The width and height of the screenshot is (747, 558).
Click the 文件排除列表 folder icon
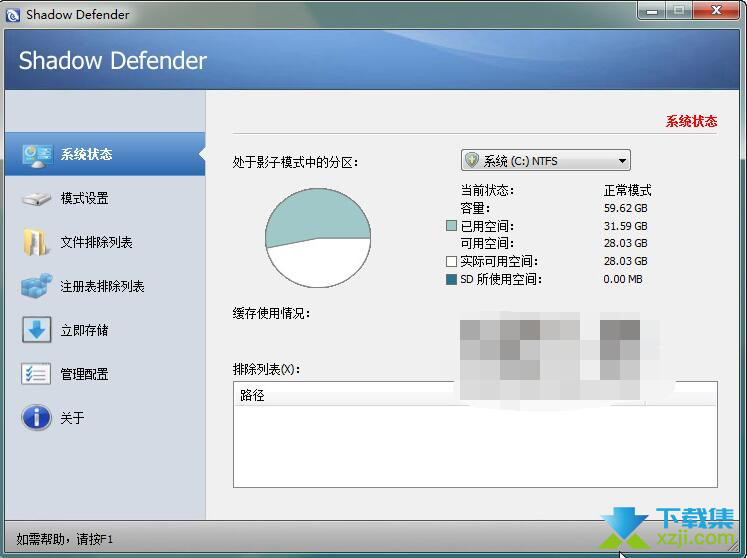pyautogui.click(x=36, y=242)
